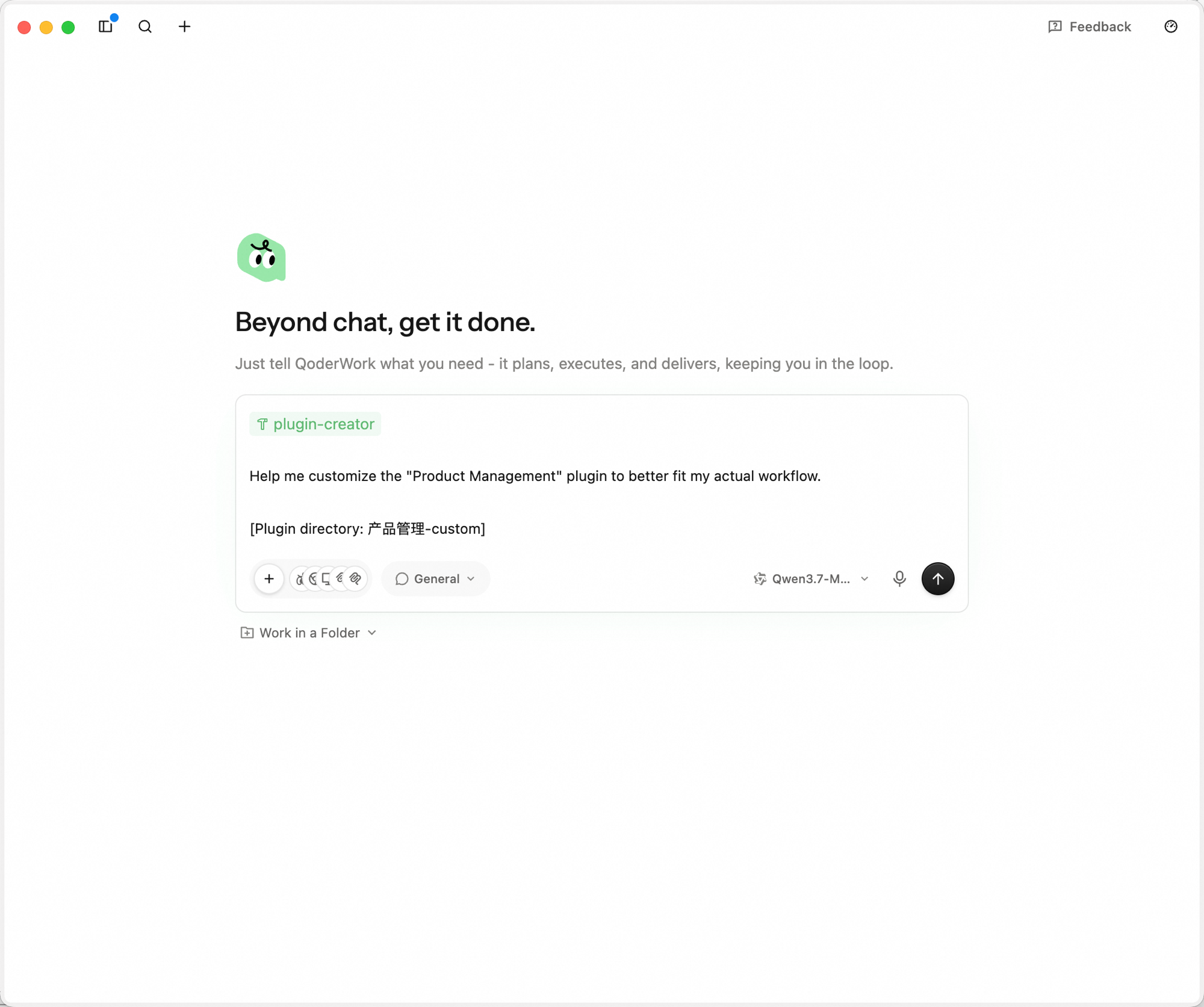Click the rightmost stacked paperclip-style tool icon

pyautogui.click(x=356, y=578)
